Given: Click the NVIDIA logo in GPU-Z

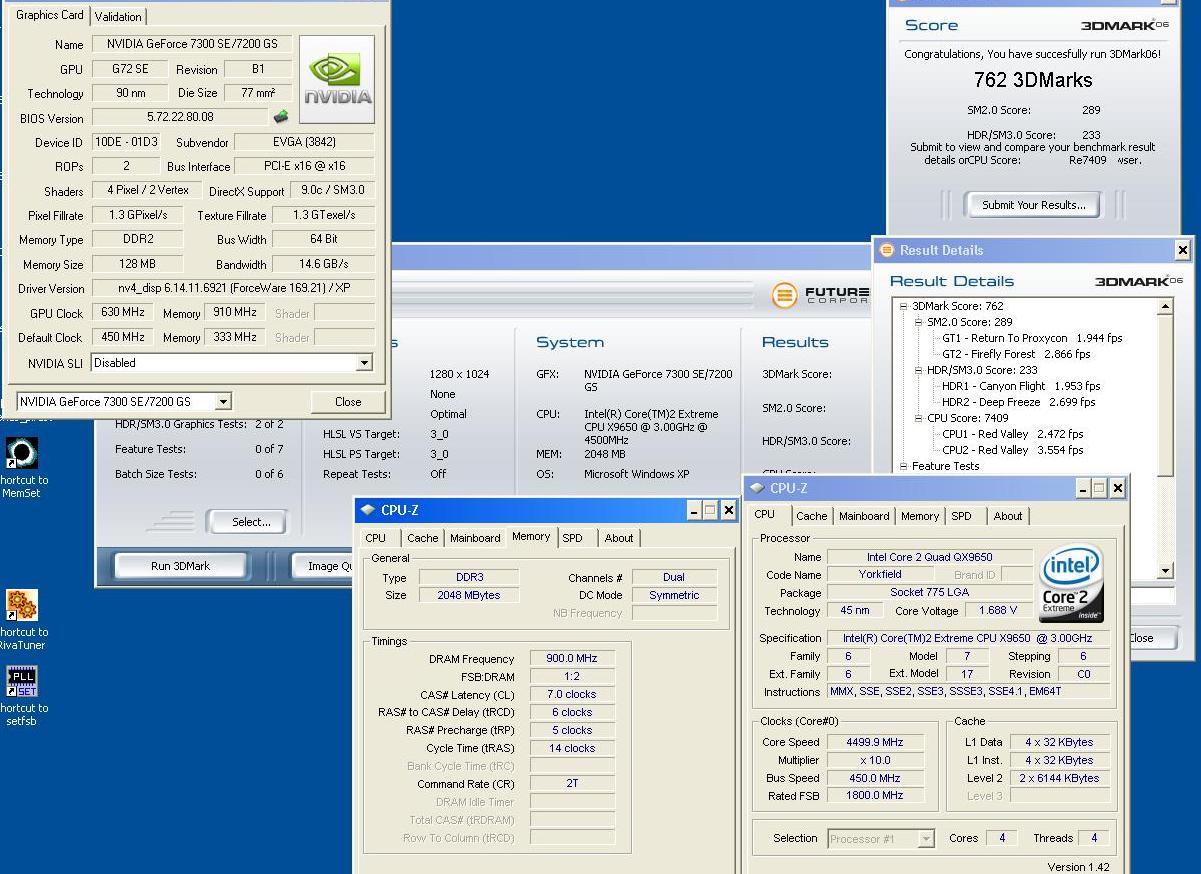Looking at the screenshot, I should tap(337, 80).
